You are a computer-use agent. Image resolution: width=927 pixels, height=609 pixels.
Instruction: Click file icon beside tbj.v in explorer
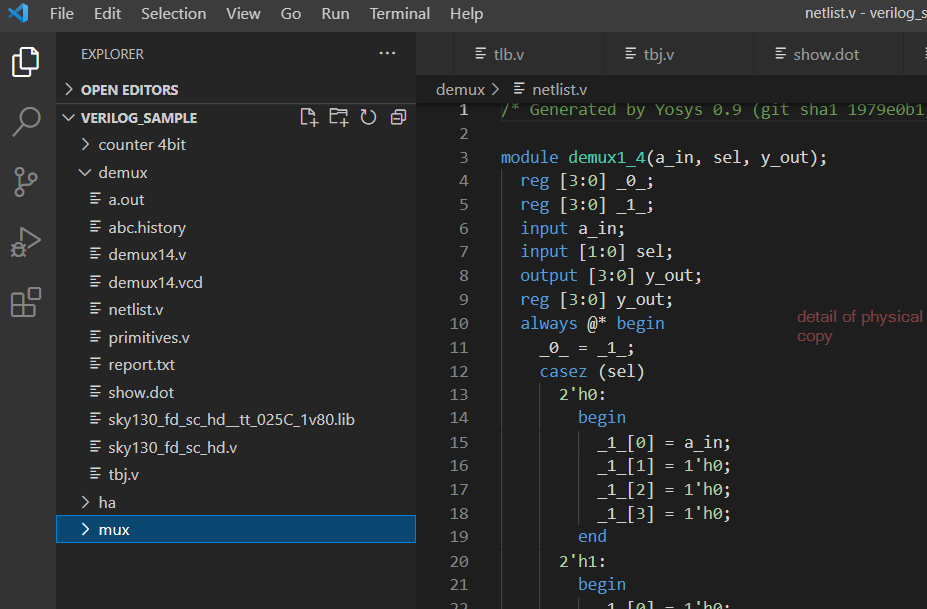click(x=95, y=474)
